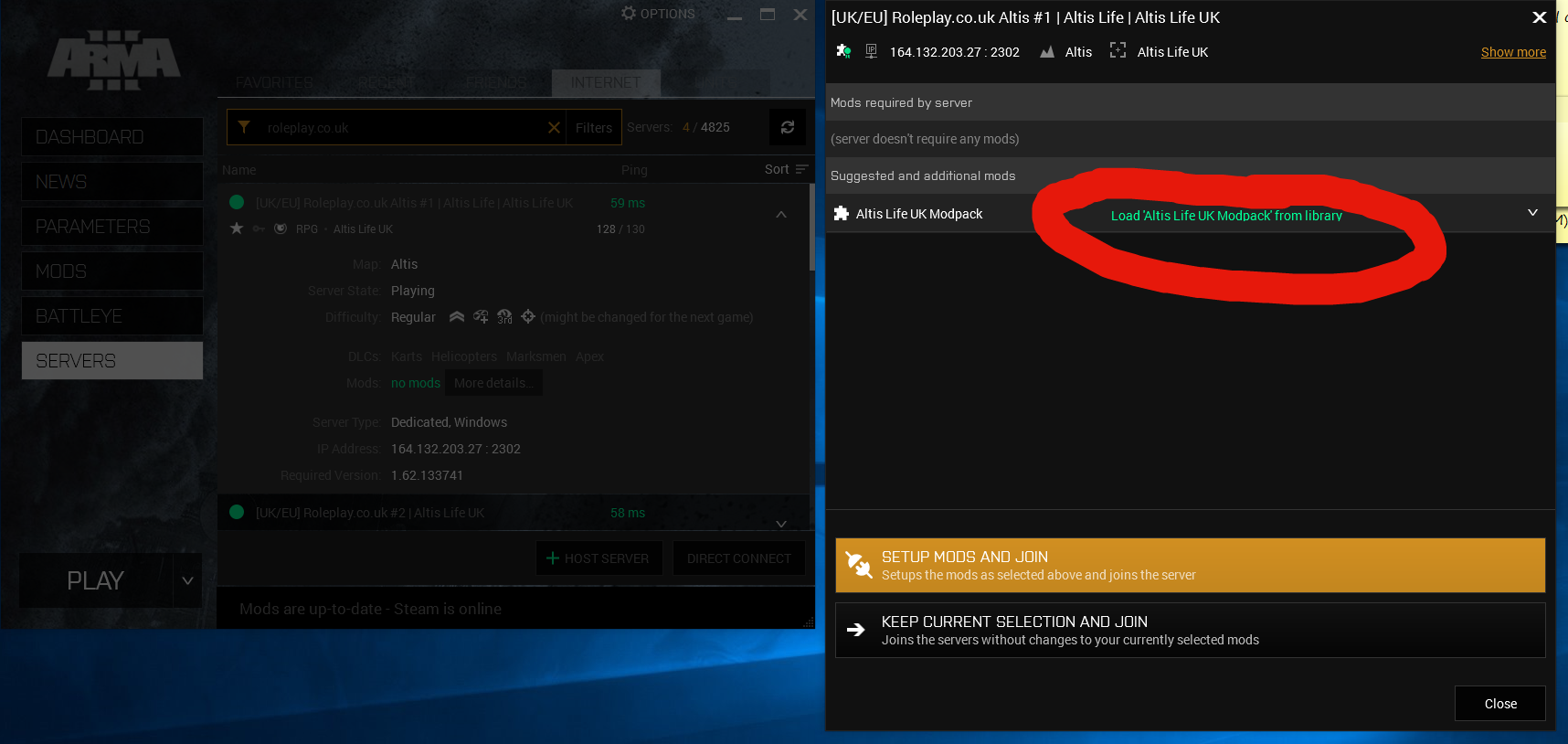Click KEEP CURRENT SELECTION AND JOIN
This screenshot has width=1568, height=744.
click(x=1191, y=630)
